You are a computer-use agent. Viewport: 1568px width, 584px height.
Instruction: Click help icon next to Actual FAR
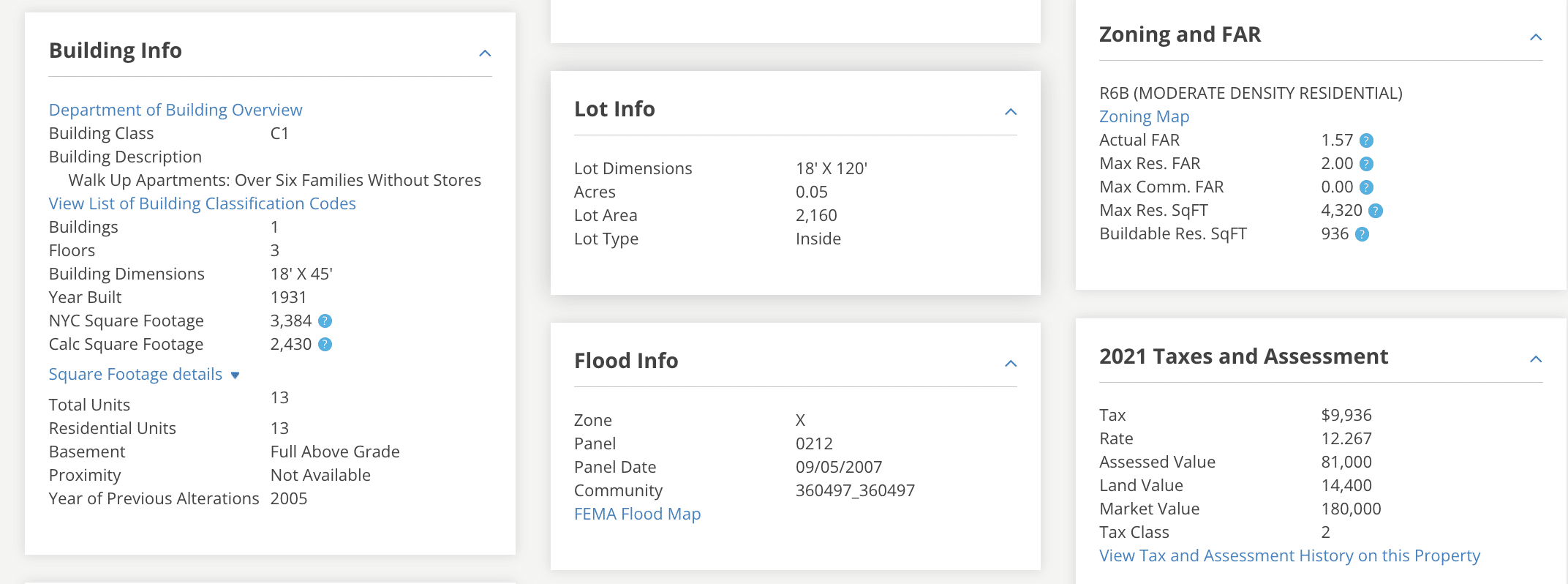point(1366,141)
